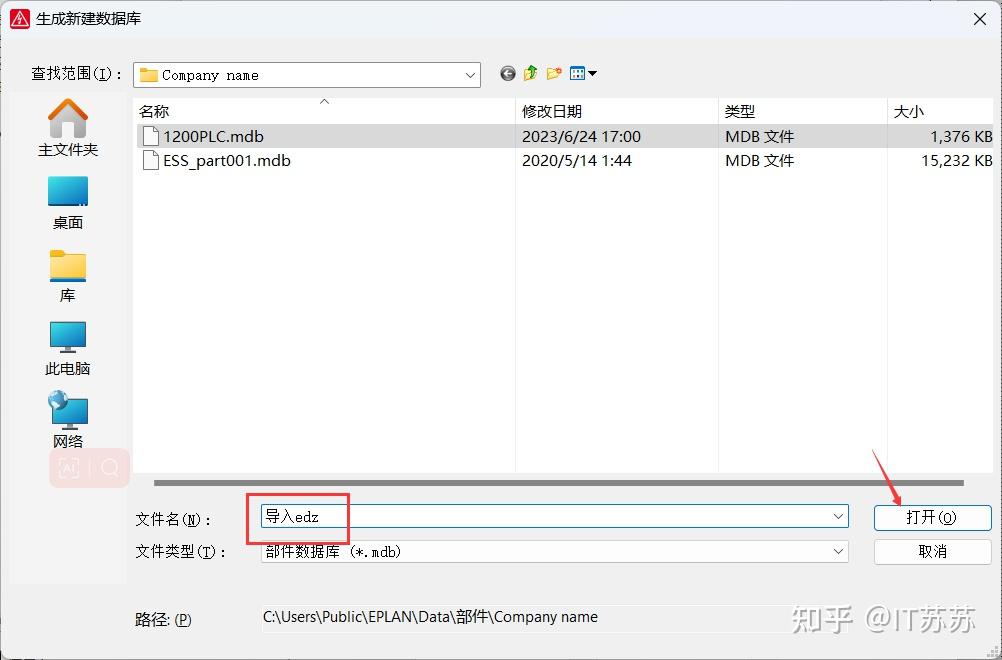Select 此电脑 from the sidebar
The height and width of the screenshot is (660, 1002).
(67, 345)
